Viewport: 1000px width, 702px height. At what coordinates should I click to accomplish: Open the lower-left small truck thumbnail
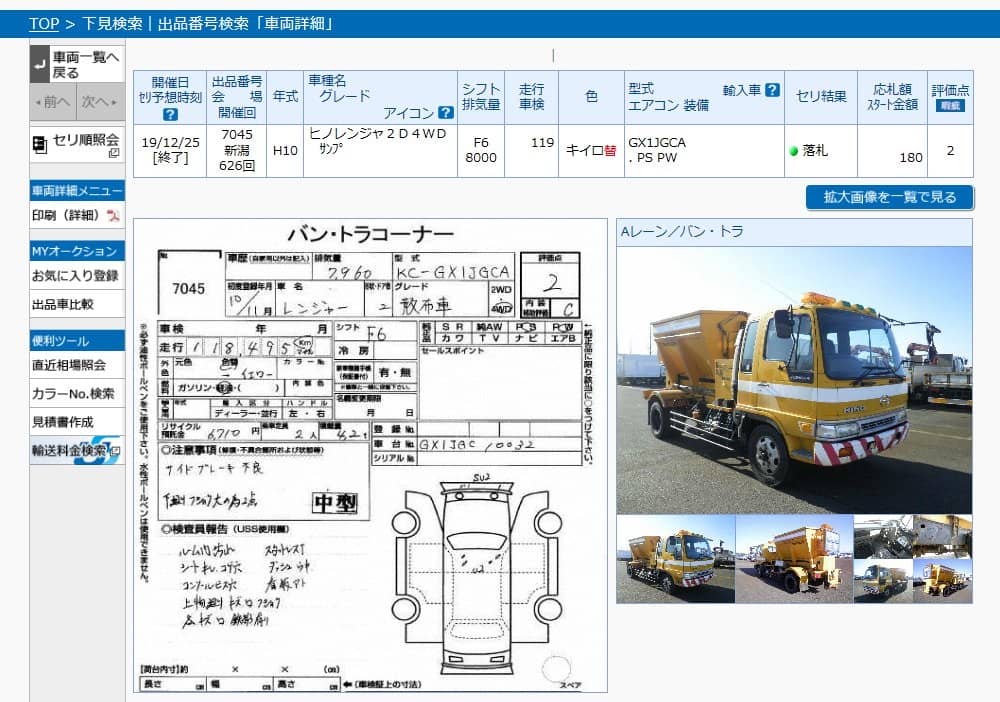[x=883, y=581]
